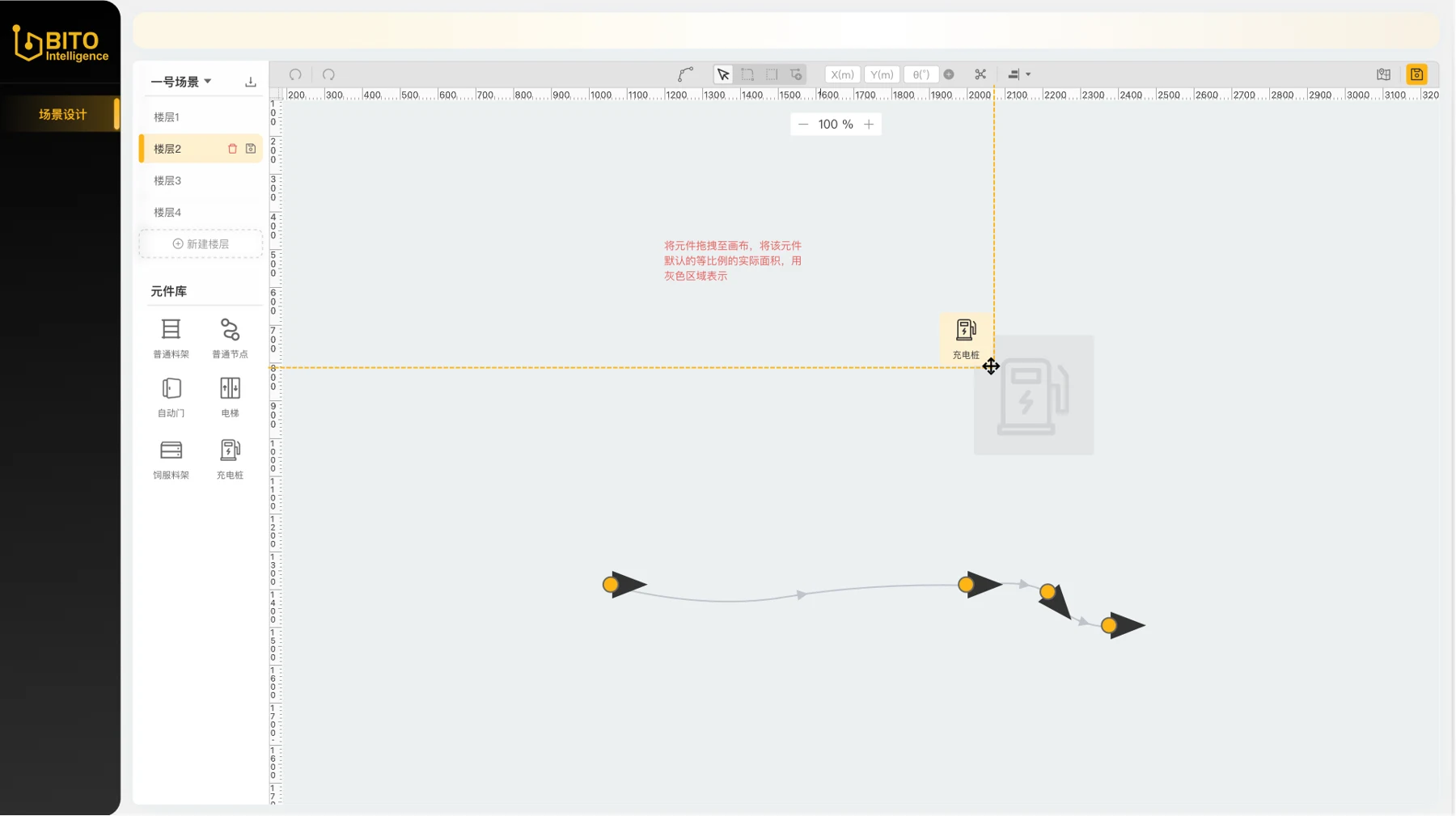Click the X(m) coordinate input field

pos(842,74)
